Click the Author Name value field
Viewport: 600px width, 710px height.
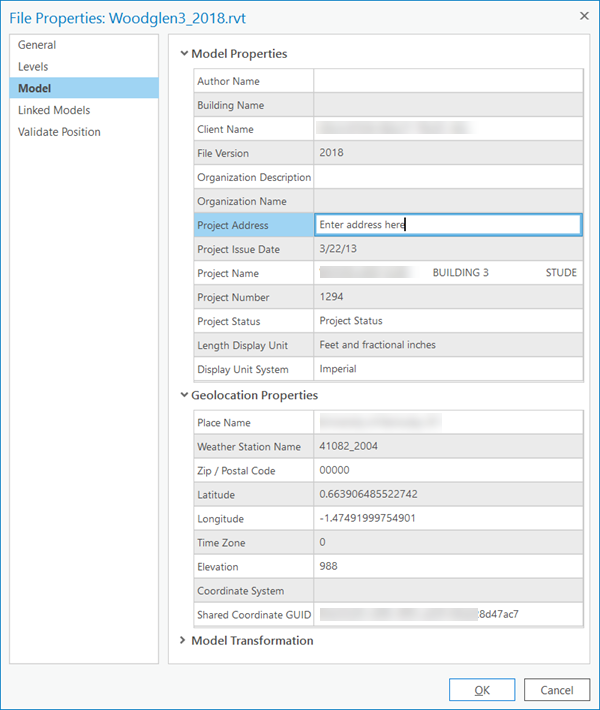447,81
